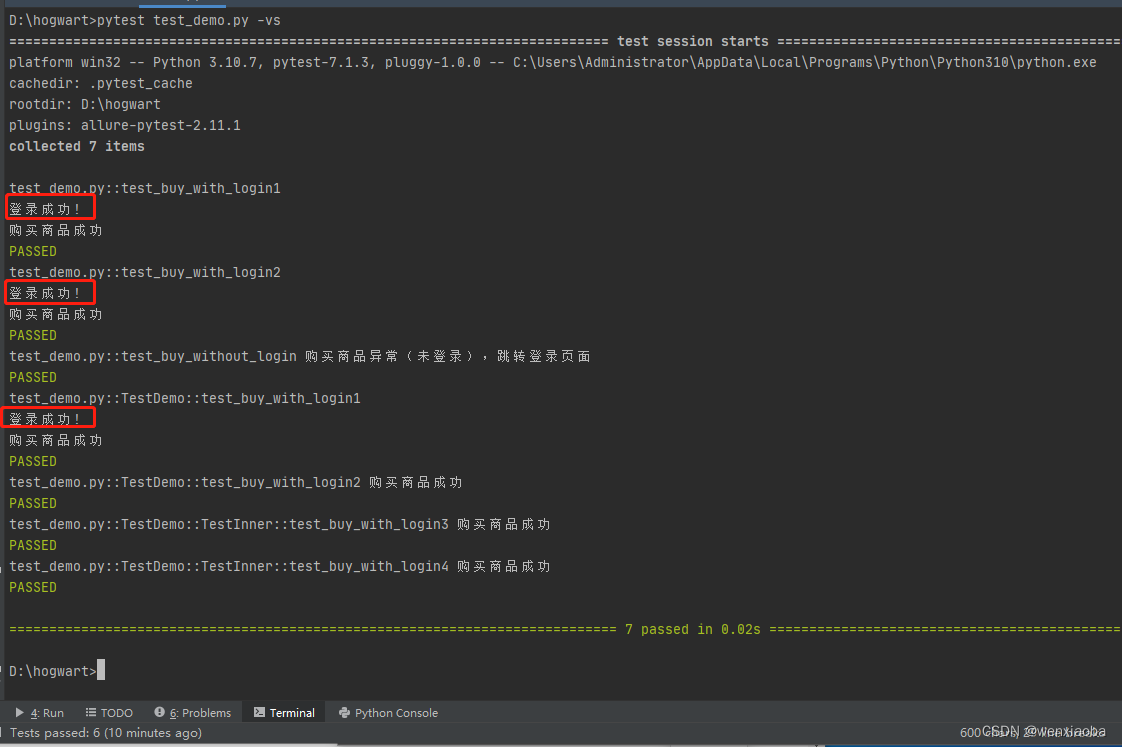Click 'TestInner::test_buy_with_login4' line
This screenshot has width=1122, height=747.
pos(280,566)
